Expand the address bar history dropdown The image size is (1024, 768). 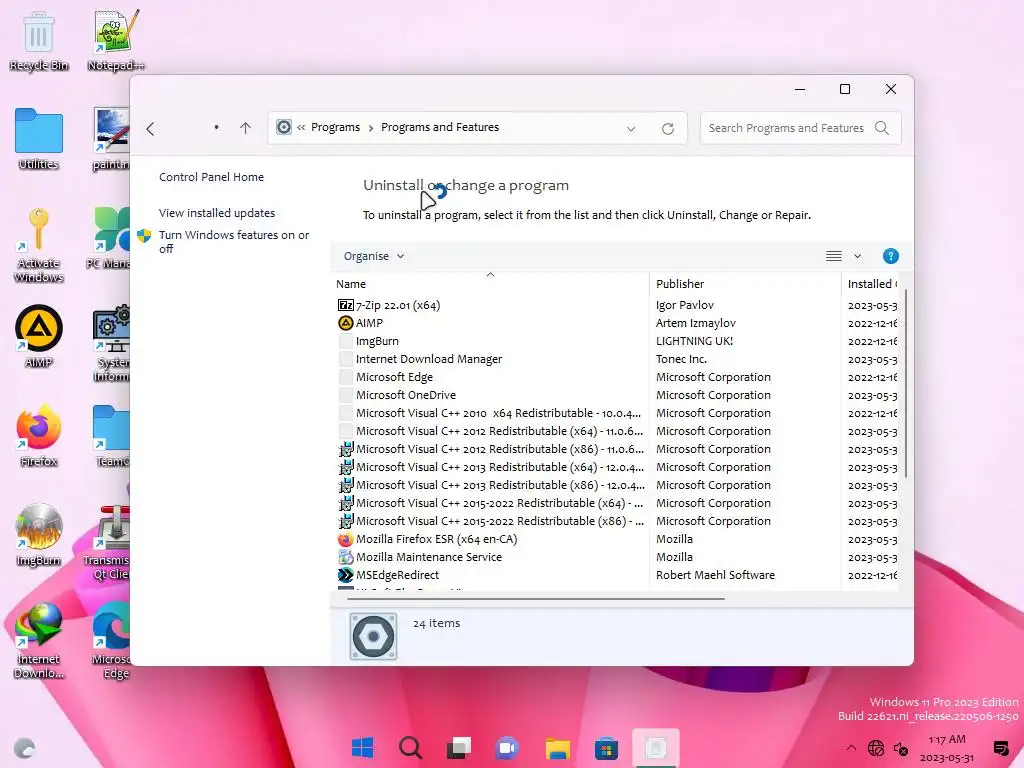(x=631, y=129)
